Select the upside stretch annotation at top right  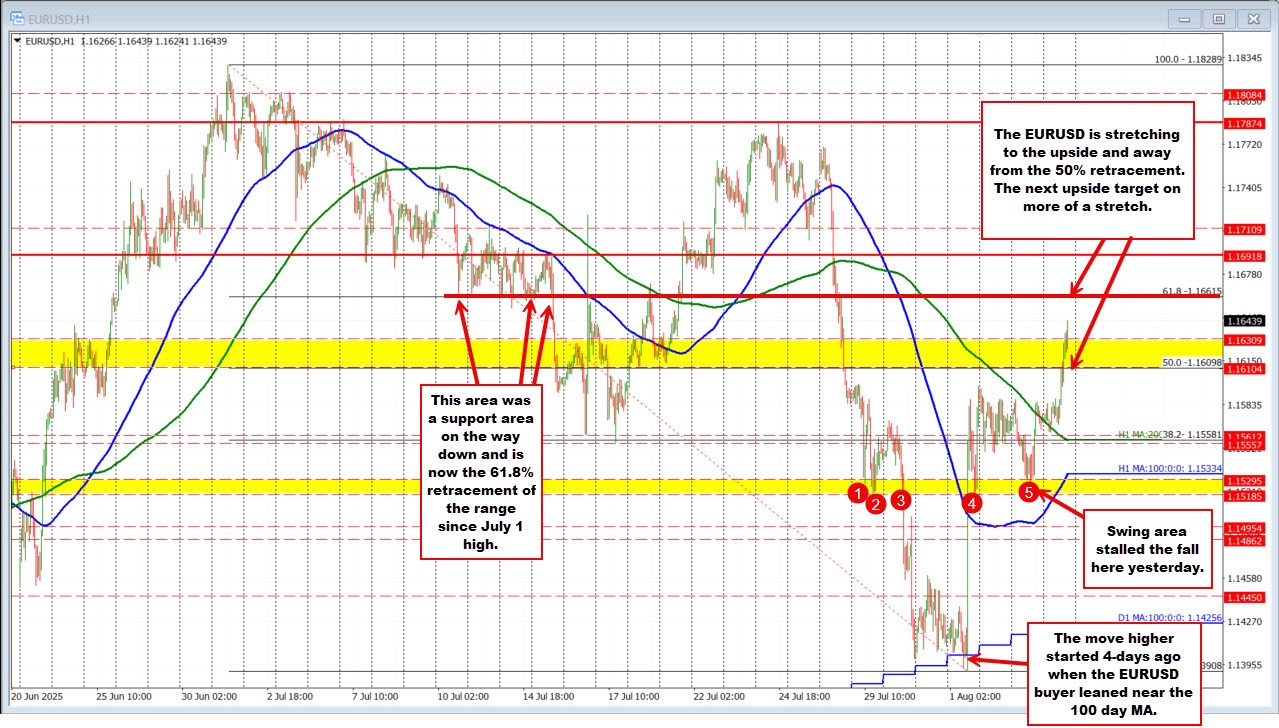click(1088, 169)
